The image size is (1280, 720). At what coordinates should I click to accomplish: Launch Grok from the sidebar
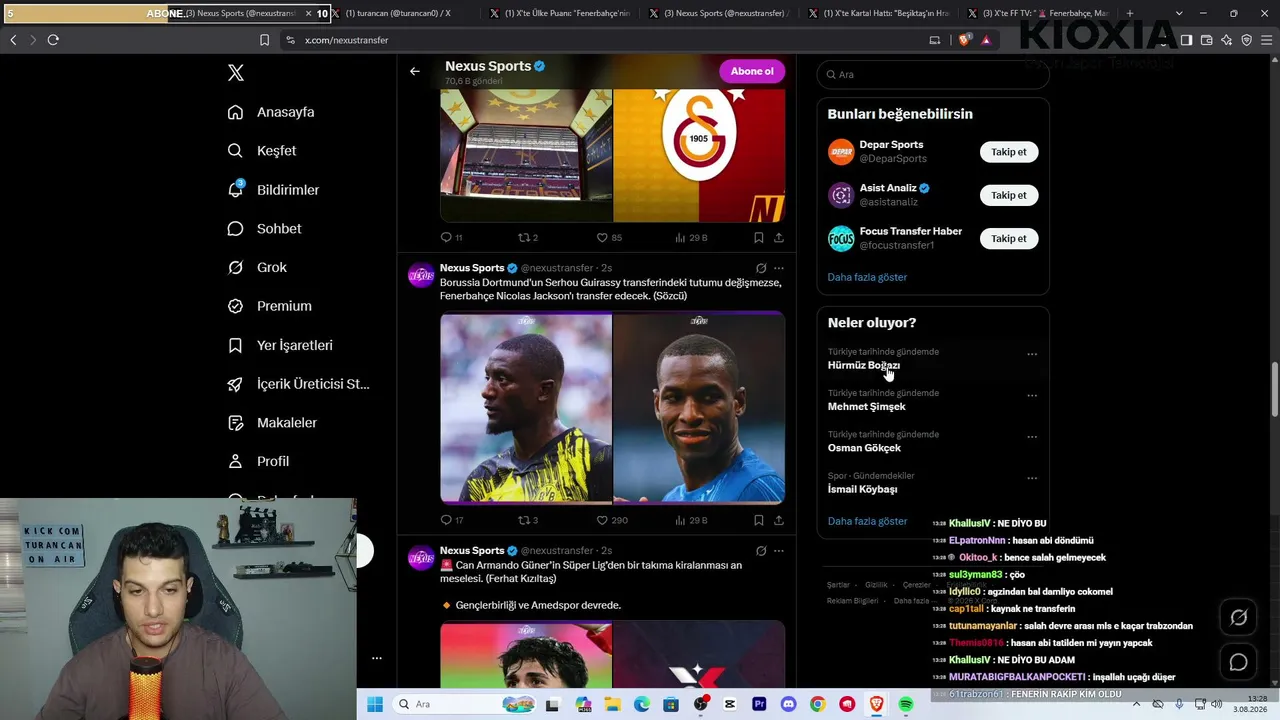tap(257, 268)
